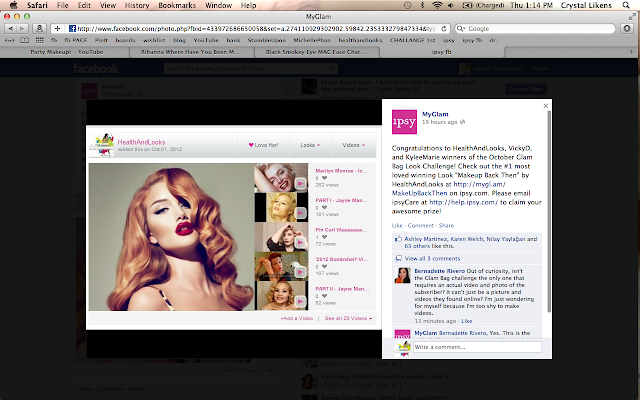Open the History menu

(x=137, y=5)
